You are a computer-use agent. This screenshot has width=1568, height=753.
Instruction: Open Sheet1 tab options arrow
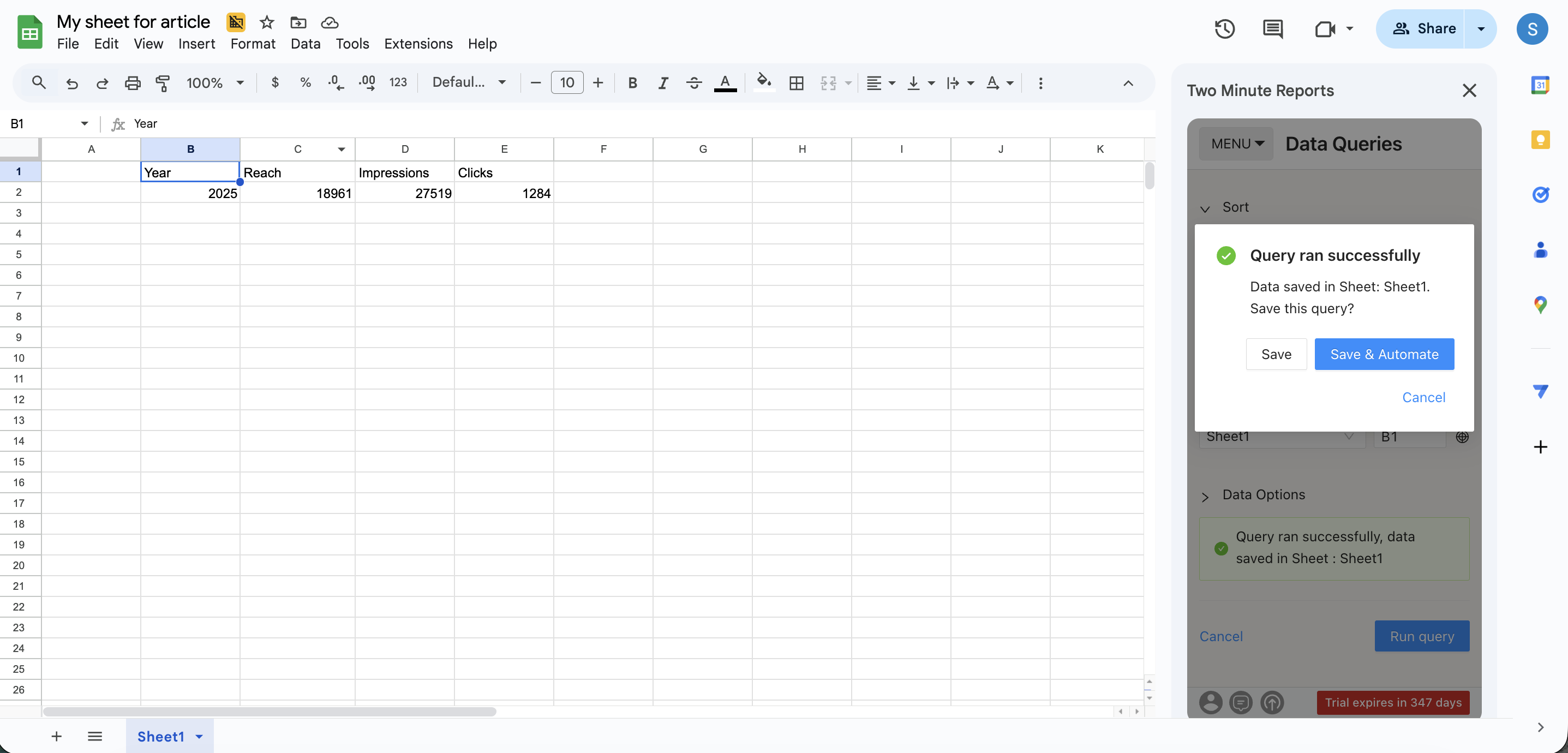point(199,737)
